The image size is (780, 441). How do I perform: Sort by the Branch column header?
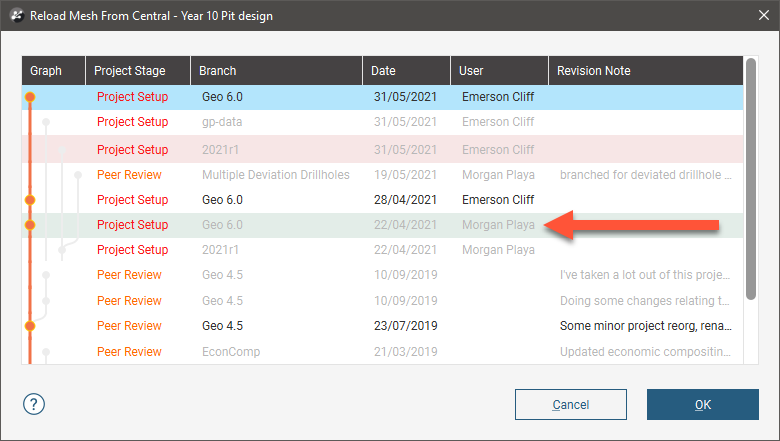[276, 71]
